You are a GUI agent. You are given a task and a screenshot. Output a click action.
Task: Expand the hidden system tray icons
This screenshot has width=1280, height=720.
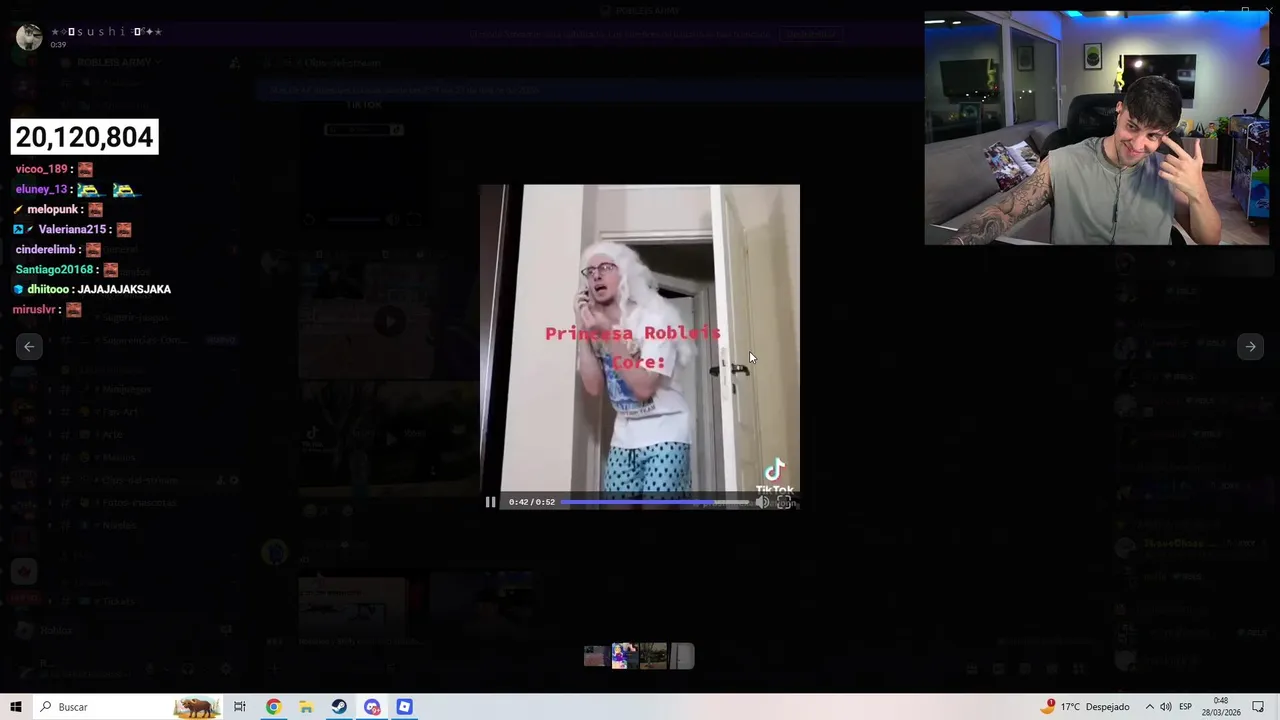(x=1149, y=707)
